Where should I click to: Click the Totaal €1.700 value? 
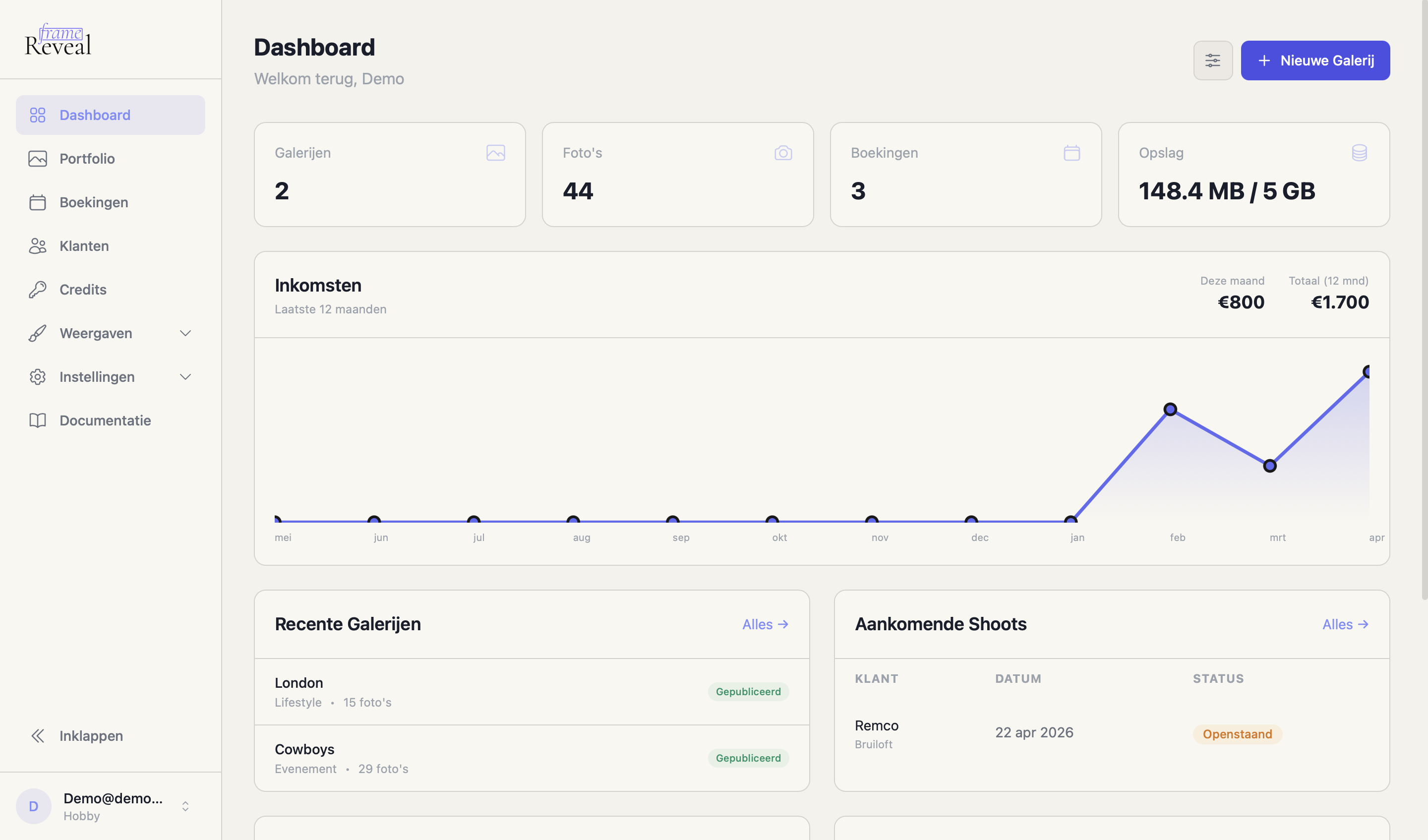pyautogui.click(x=1340, y=302)
